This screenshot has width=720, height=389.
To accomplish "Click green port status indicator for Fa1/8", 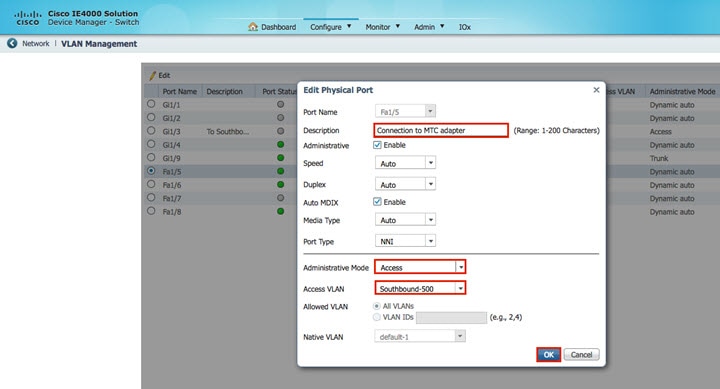I will click(x=280, y=211).
